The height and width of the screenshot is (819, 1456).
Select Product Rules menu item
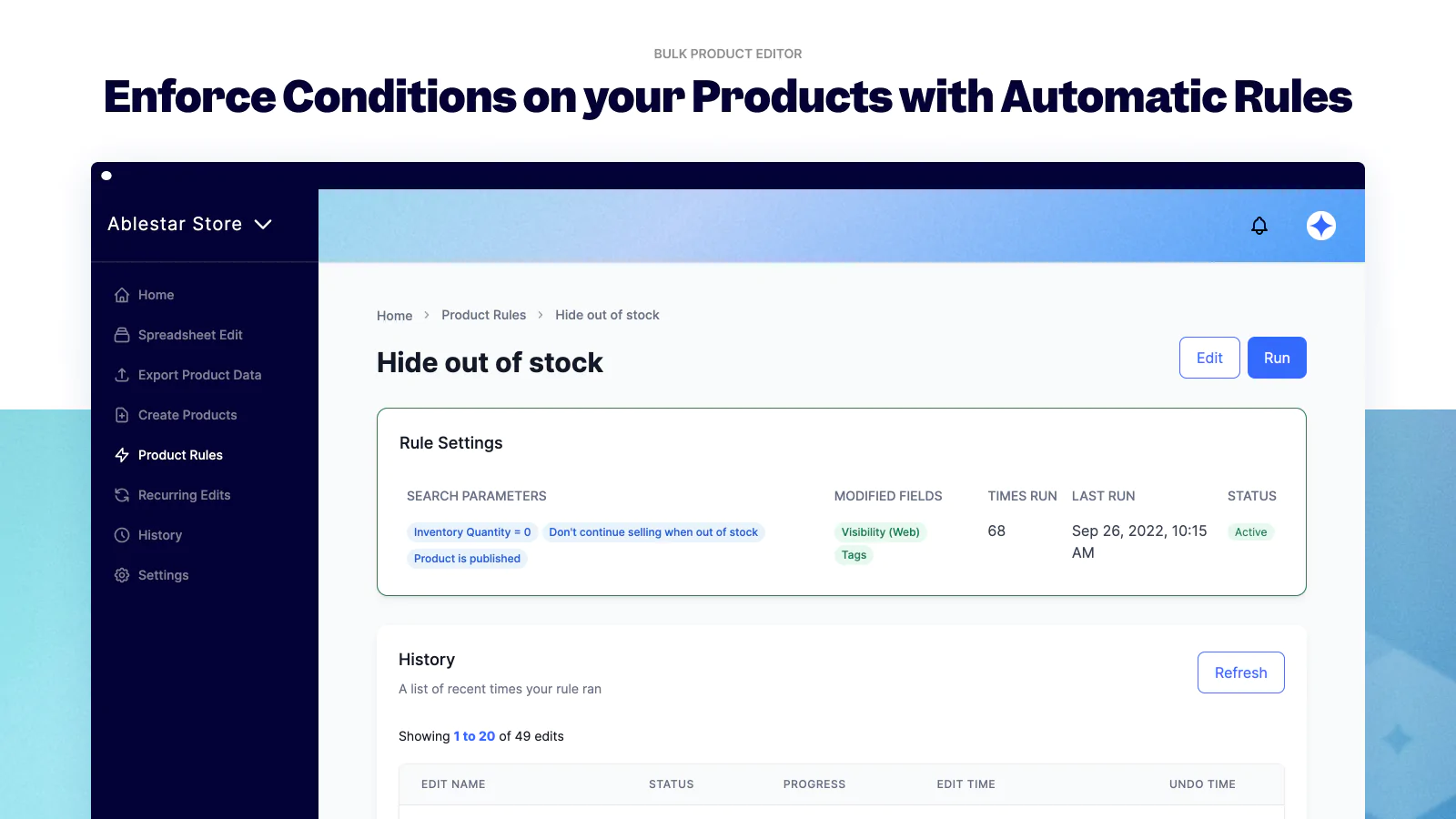180,455
